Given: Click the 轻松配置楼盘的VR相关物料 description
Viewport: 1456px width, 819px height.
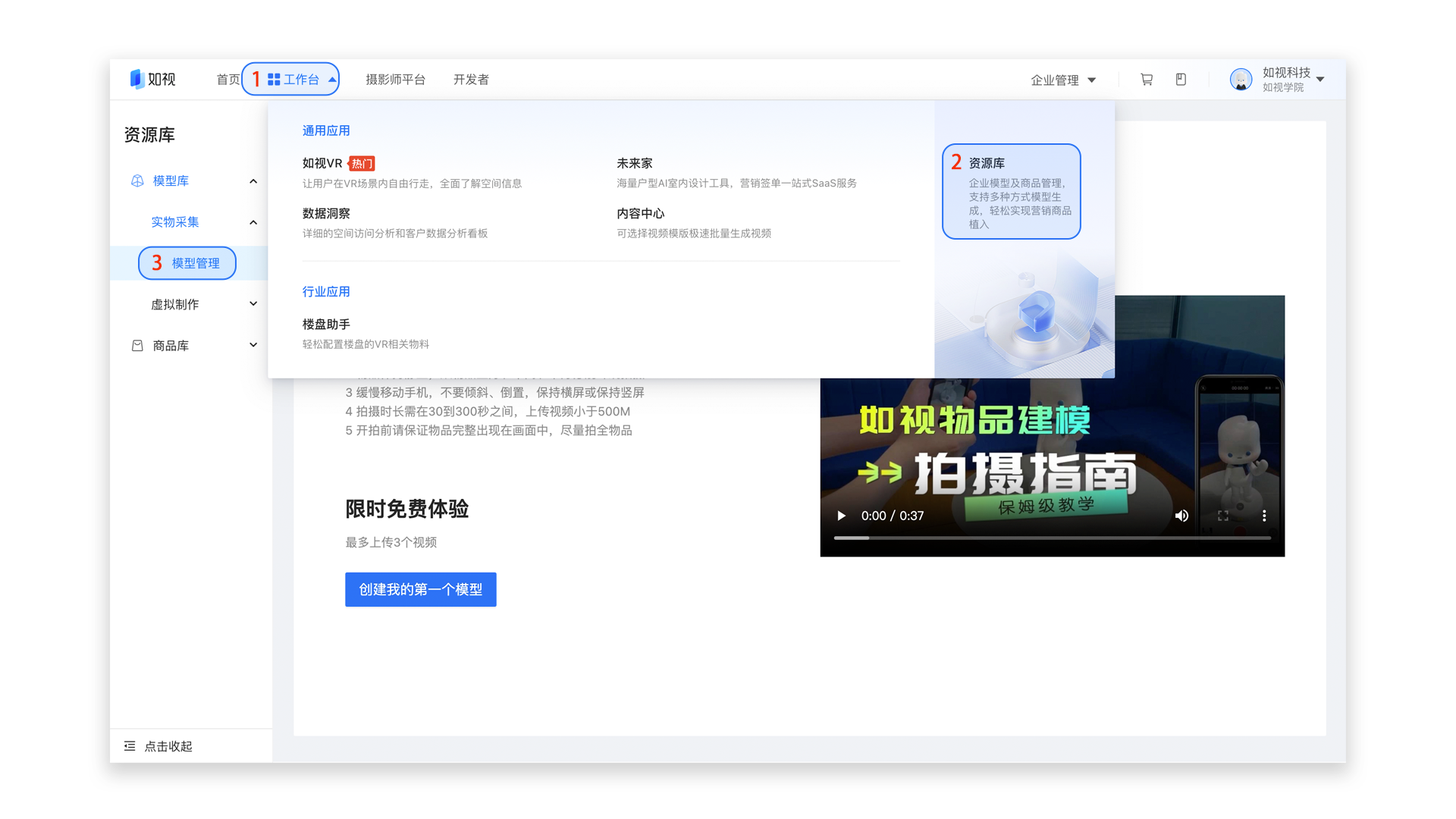Looking at the screenshot, I should coord(366,344).
